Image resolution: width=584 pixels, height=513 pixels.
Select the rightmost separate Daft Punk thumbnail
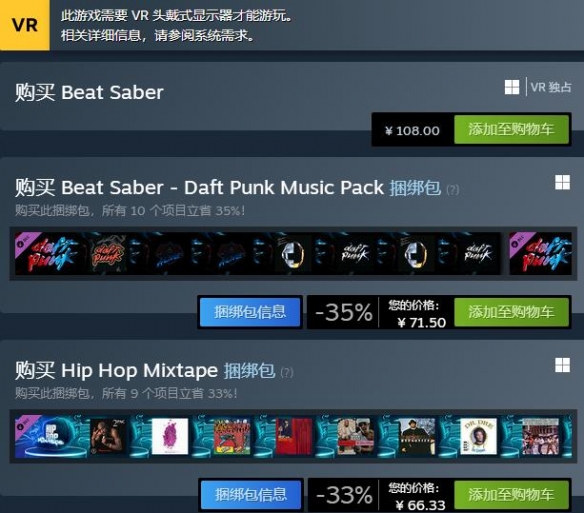click(540, 254)
